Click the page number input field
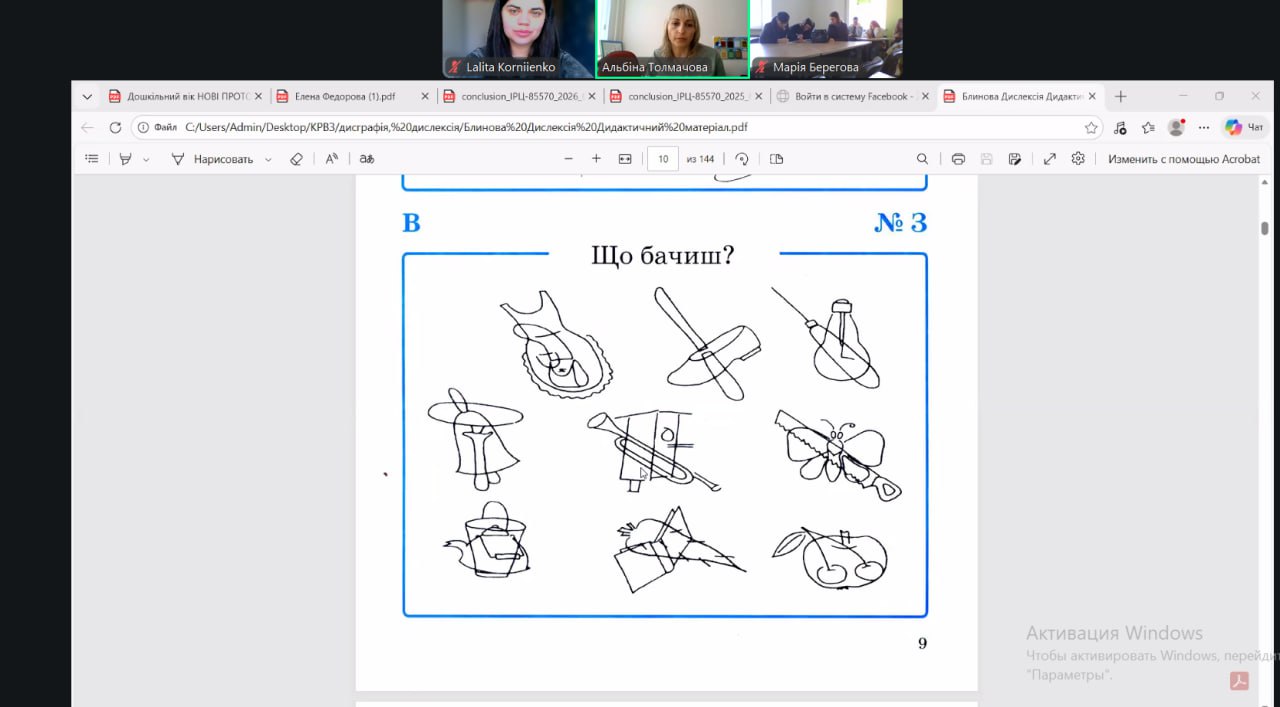This screenshot has height=707, width=1280. point(663,159)
